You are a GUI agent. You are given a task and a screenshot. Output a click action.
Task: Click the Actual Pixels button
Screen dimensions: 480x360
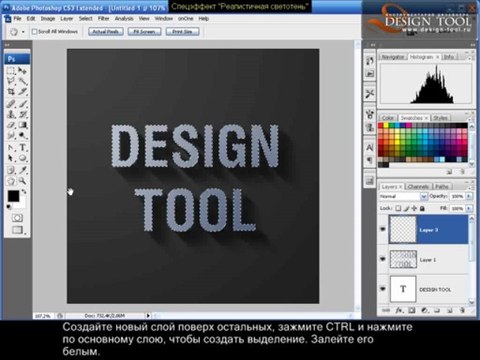106,32
